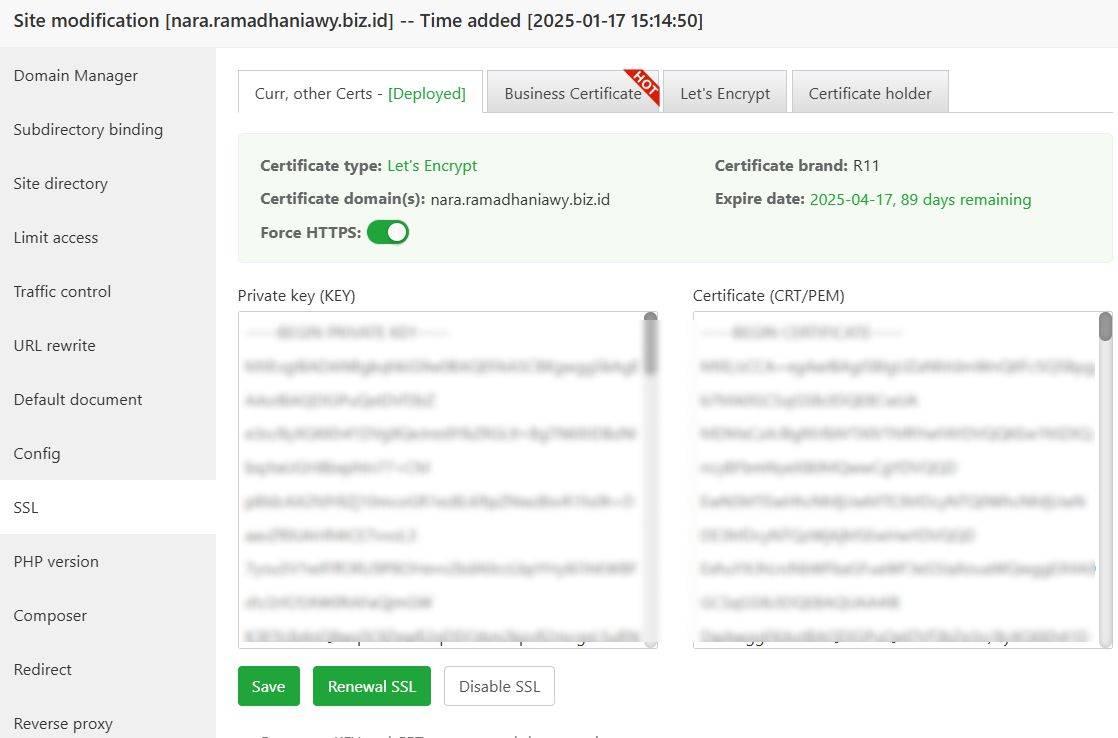Open the Certificate holder tab
The height and width of the screenshot is (738, 1118).
pyautogui.click(x=870, y=93)
